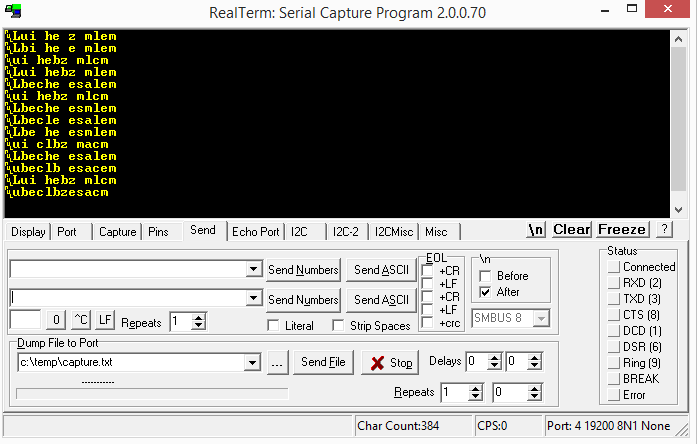The width and height of the screenshot is (697, 444).
Task: Click the LF button
Action: [105, 320]
